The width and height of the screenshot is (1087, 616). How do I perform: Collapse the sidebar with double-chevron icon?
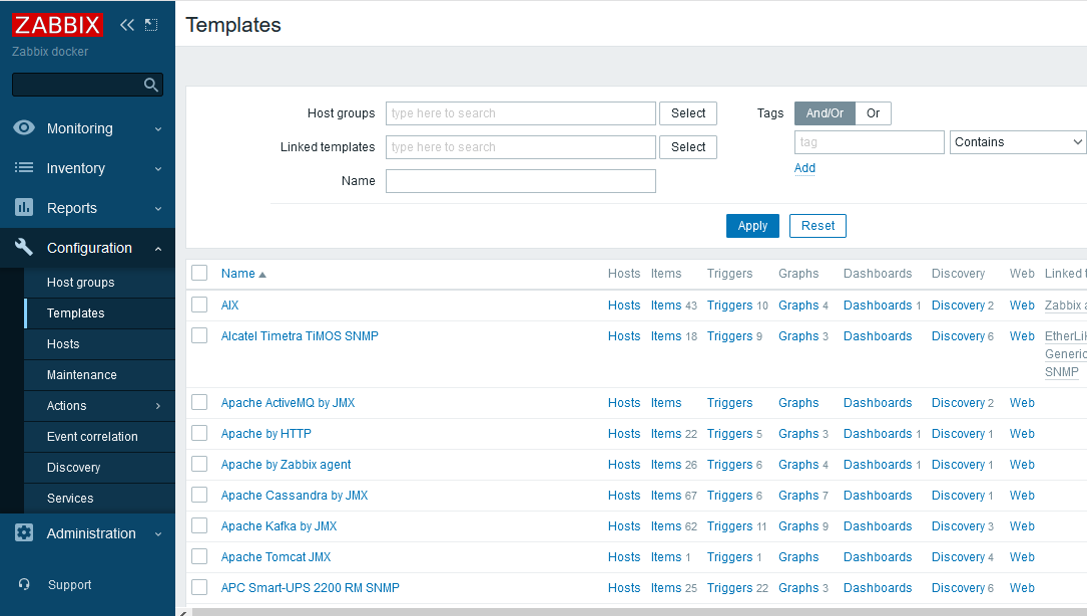(x=127, y=25)
